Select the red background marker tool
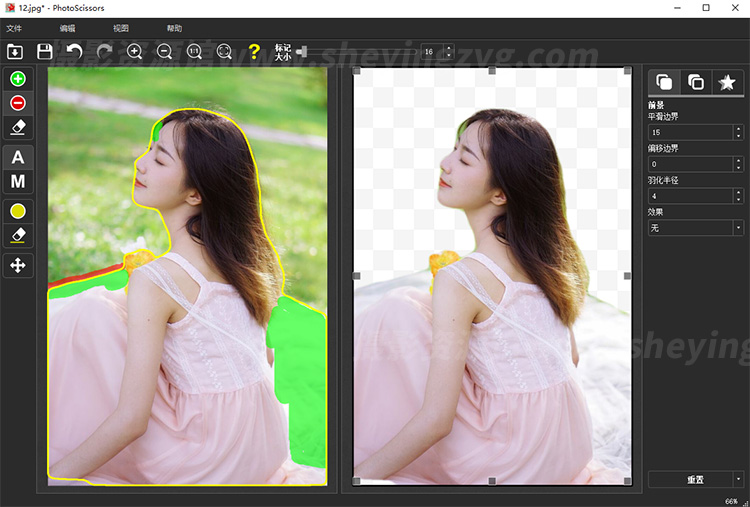The height and width of the screenshot is (507, 750). click(18, 103)
